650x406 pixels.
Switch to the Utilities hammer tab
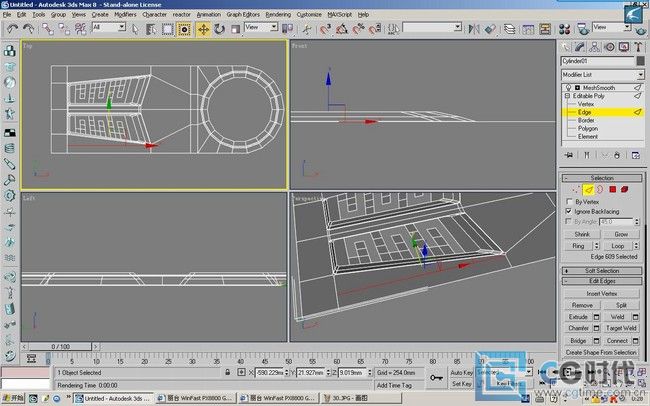coord(638,47)
